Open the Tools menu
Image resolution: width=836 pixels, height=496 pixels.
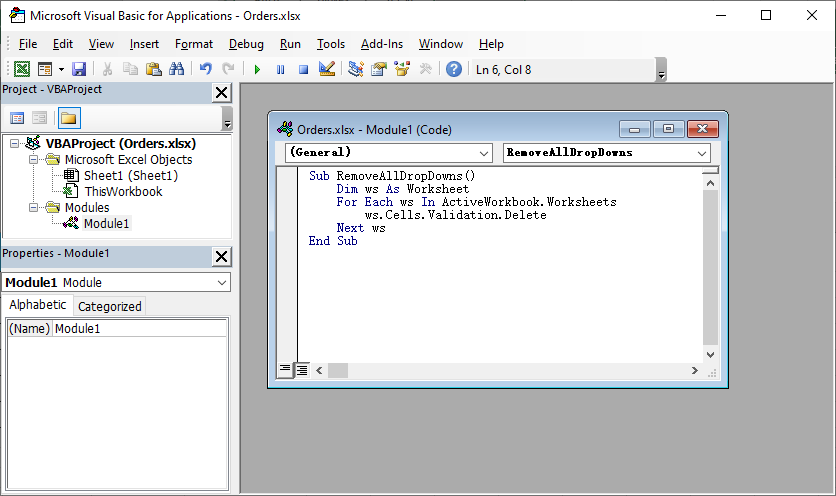(331, 44)
